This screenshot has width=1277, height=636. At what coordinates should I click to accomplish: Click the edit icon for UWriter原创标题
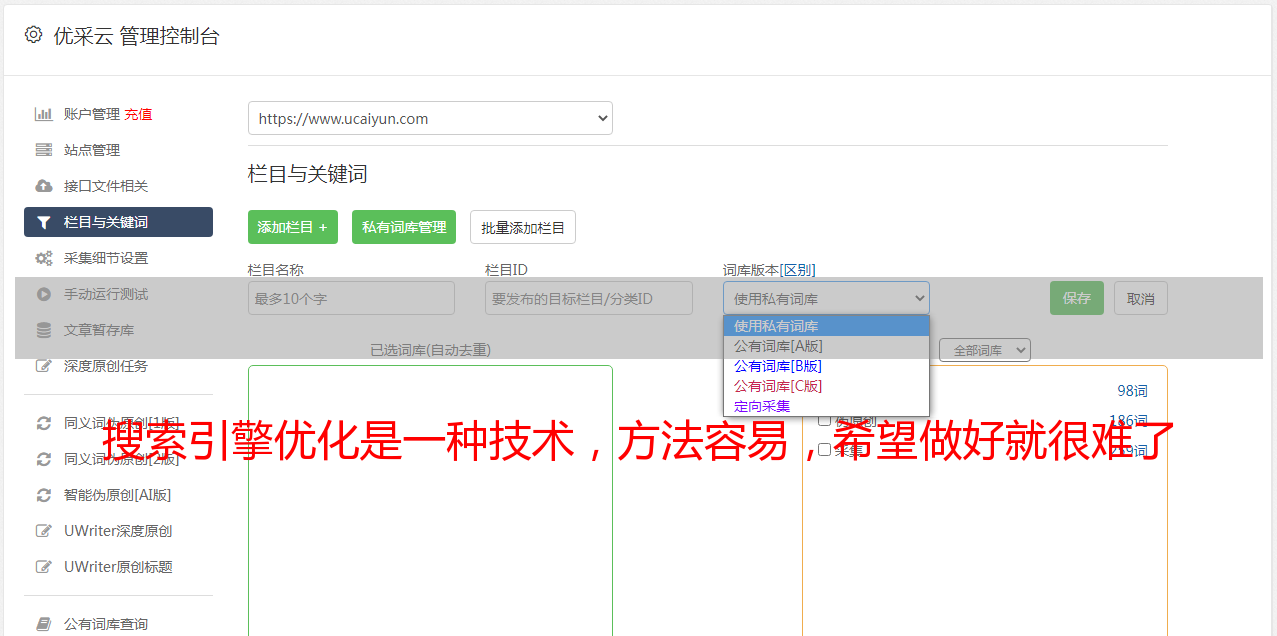pos(43,567)
